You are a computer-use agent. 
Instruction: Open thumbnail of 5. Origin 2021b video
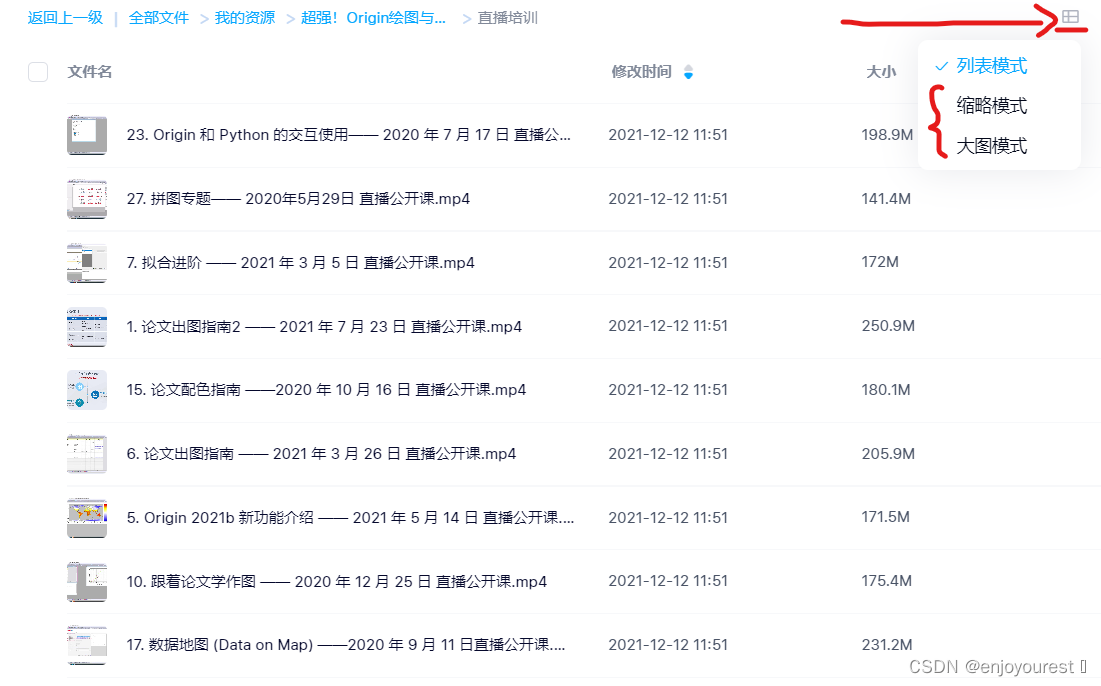point(87,517)
